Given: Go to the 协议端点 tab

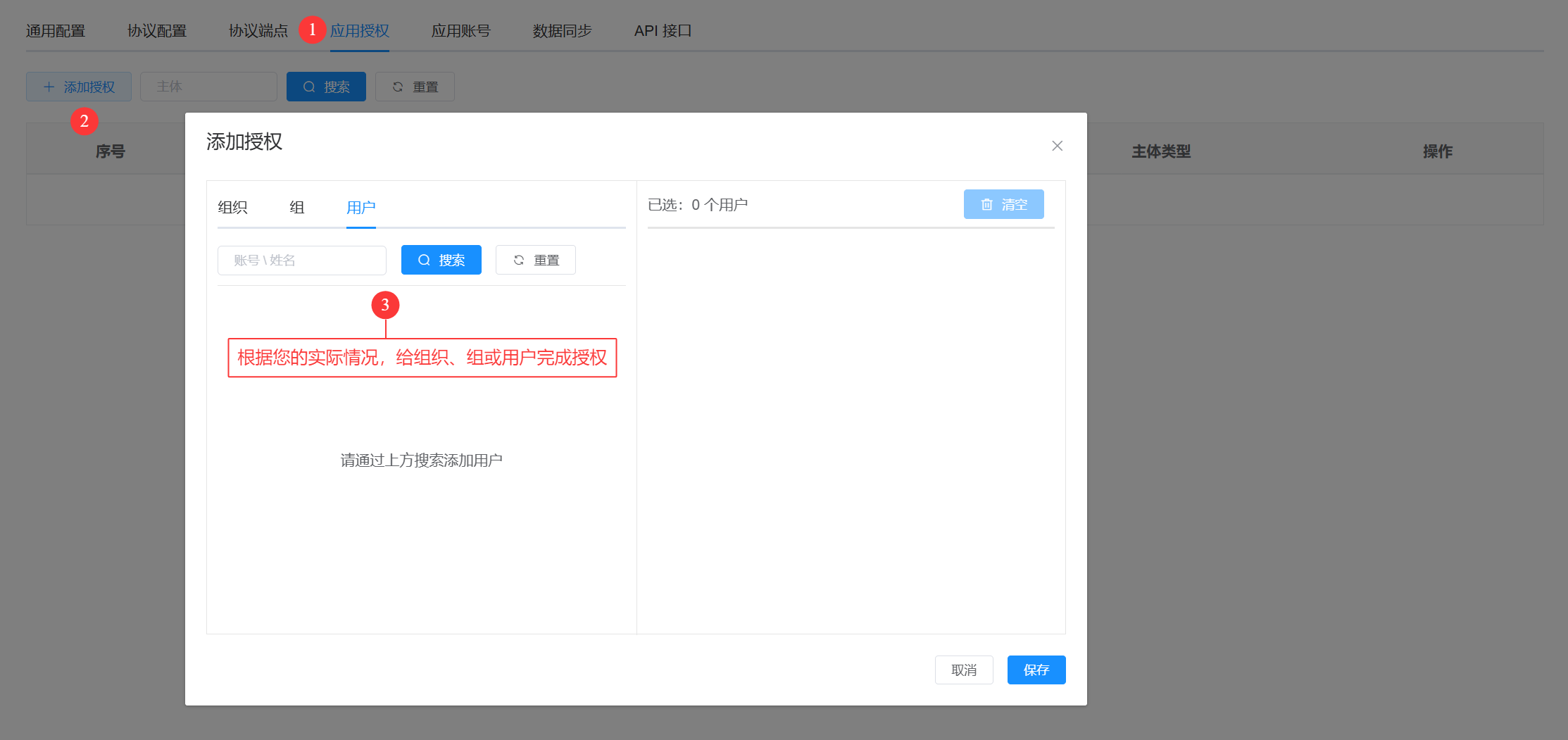Looking at the screenshot, I should [258, 31].
